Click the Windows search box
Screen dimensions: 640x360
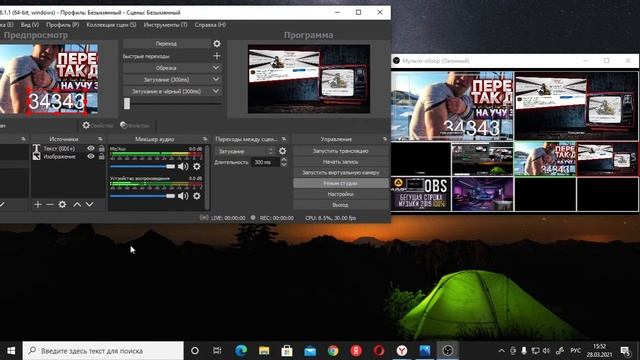(x=103, y=351)
